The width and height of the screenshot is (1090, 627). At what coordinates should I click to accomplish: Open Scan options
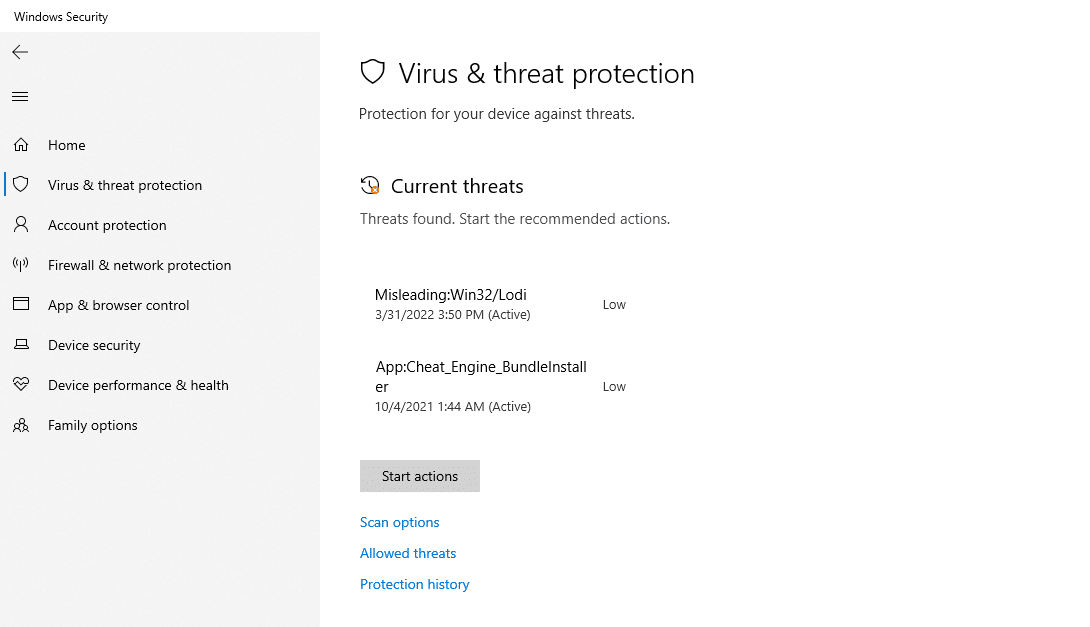pos(399,522)
